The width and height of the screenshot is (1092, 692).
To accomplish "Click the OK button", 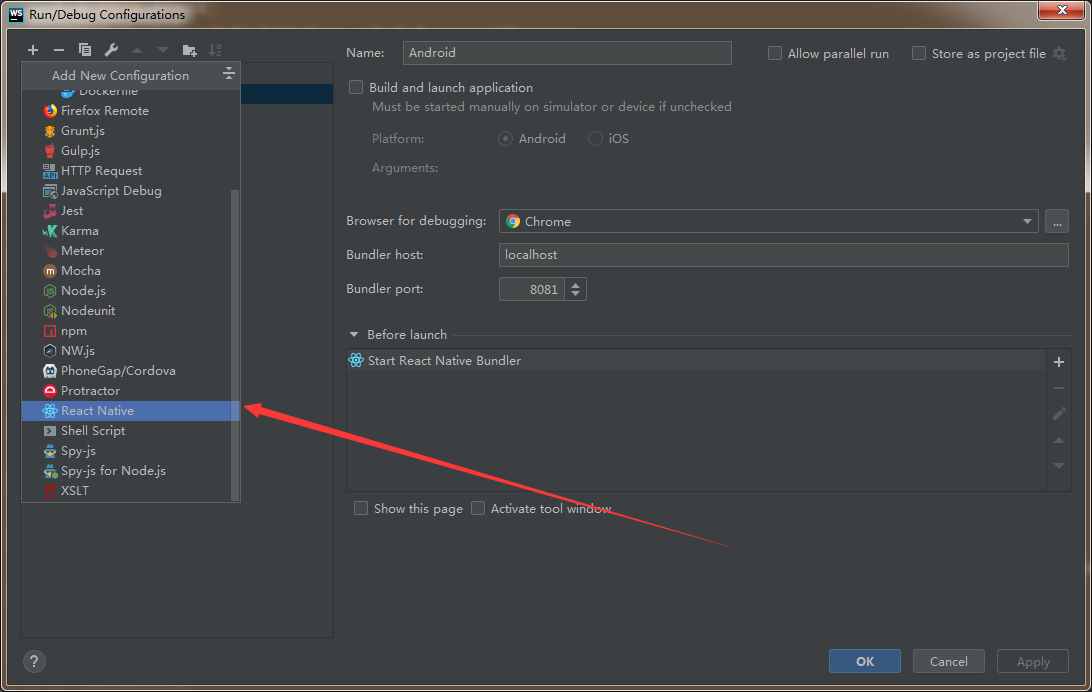I will coord(864,661).
